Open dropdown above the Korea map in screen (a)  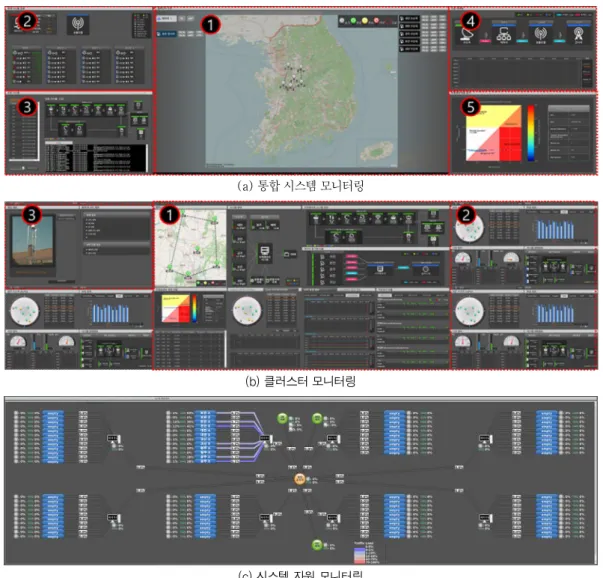[167, 18]
